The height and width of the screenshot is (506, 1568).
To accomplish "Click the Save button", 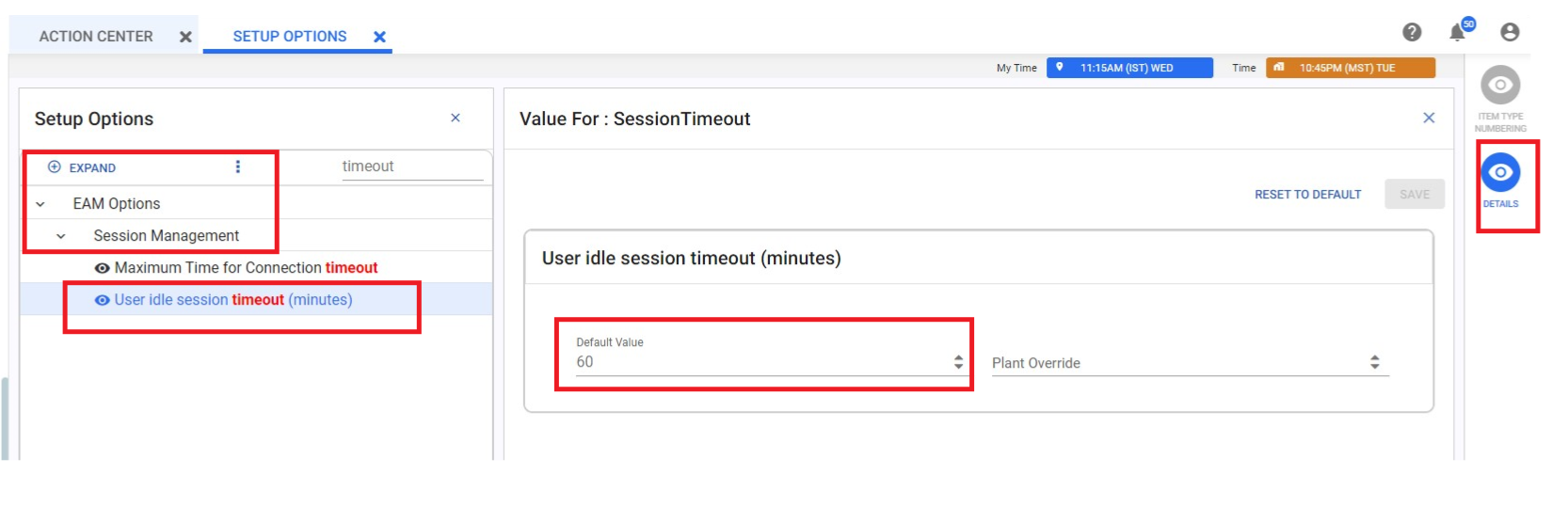I will 1415,194.
